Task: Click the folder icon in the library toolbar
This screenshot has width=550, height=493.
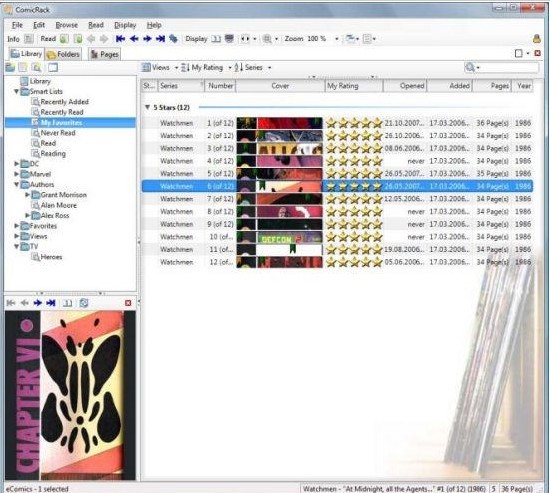Action: pyautogui.click(x=10, y=67)
